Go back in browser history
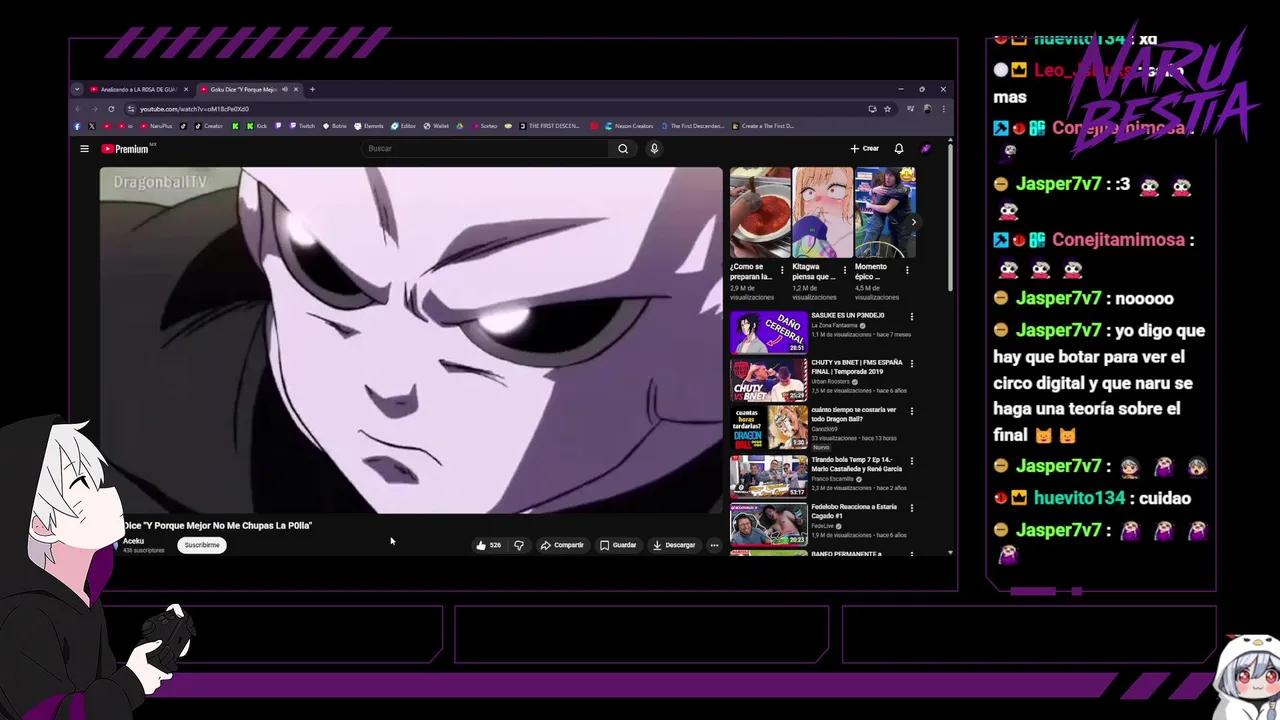Viewport: 1280px width, 720px height. coord(78,109)
